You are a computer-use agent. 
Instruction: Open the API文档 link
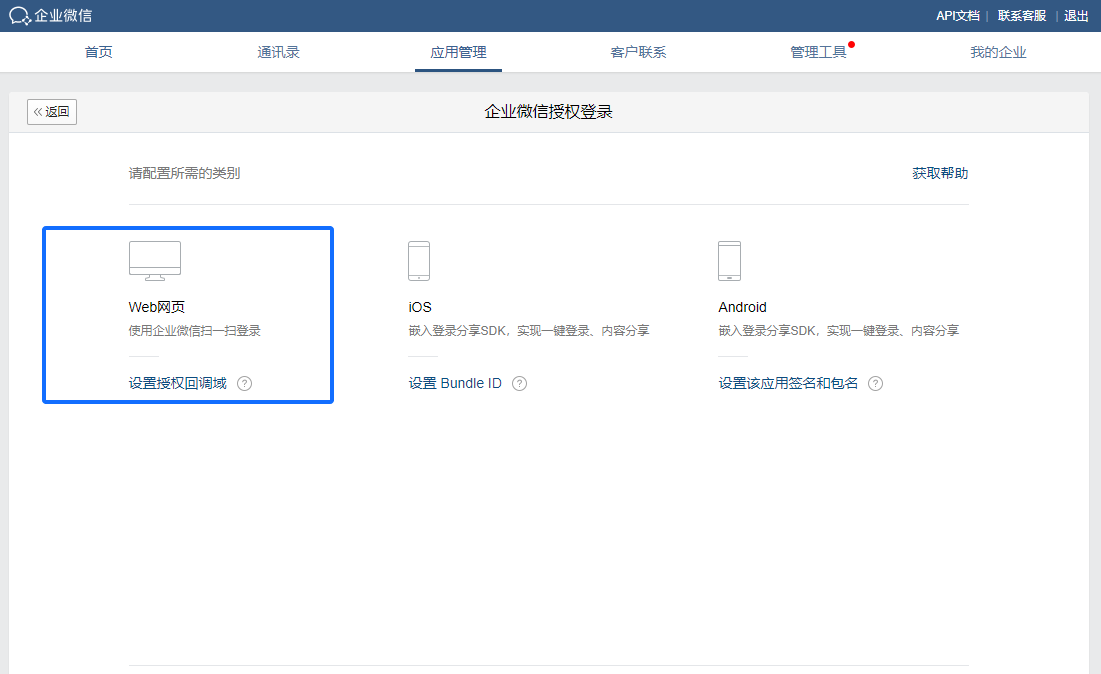point(957,15)
